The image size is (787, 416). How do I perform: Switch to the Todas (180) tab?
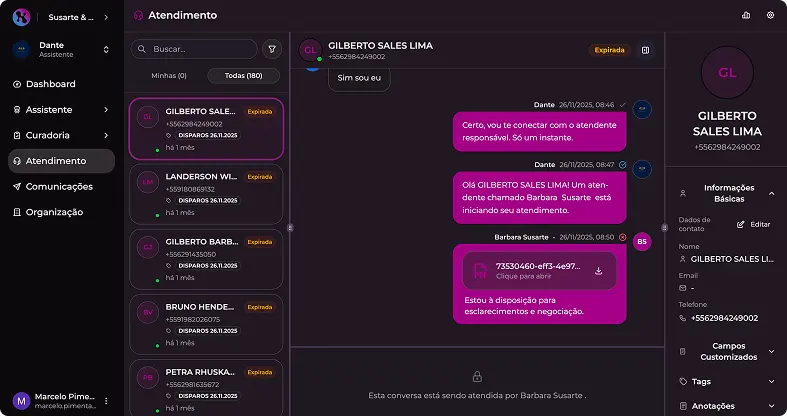point(243,76)
